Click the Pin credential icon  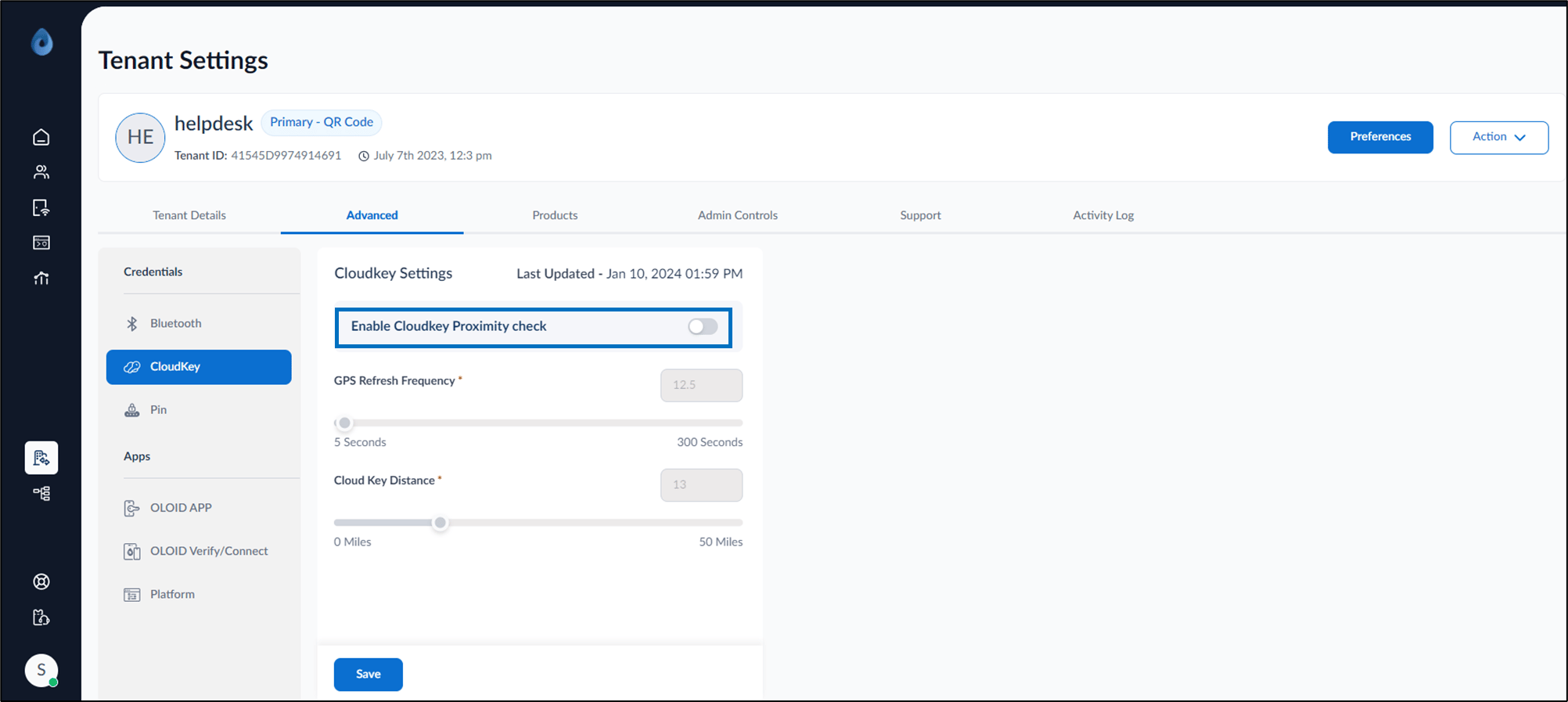point(132,410)
